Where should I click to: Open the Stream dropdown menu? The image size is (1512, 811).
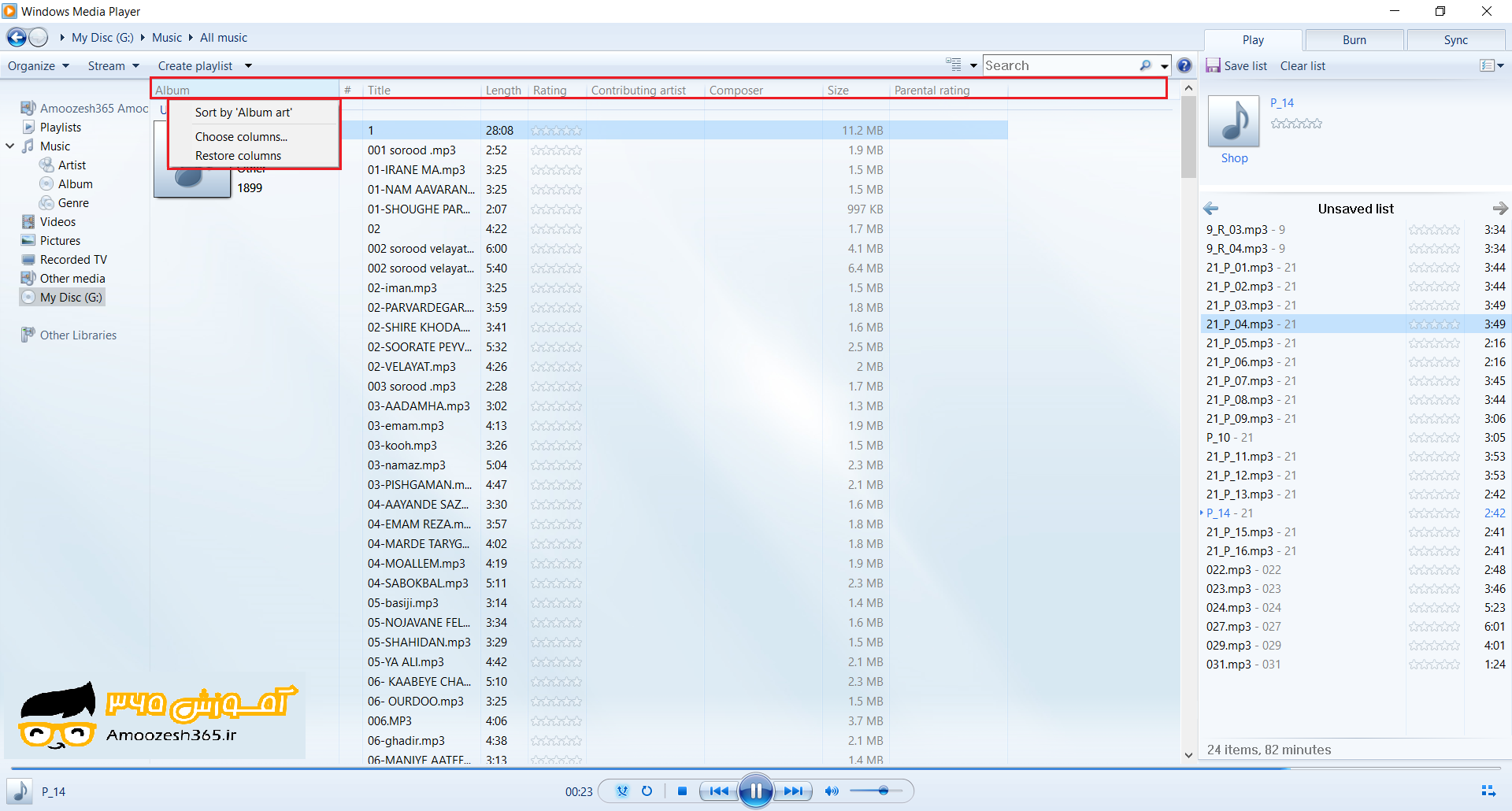point(113,66)
